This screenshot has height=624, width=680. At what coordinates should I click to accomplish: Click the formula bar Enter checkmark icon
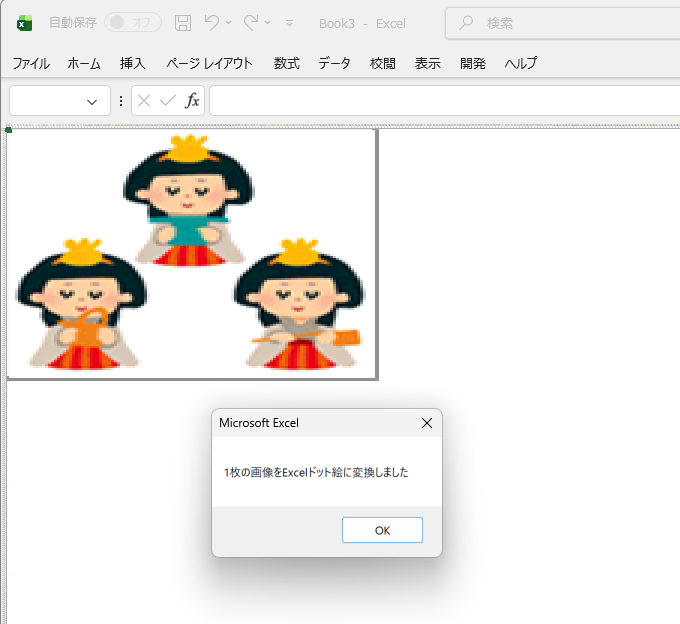click(167, 101)
